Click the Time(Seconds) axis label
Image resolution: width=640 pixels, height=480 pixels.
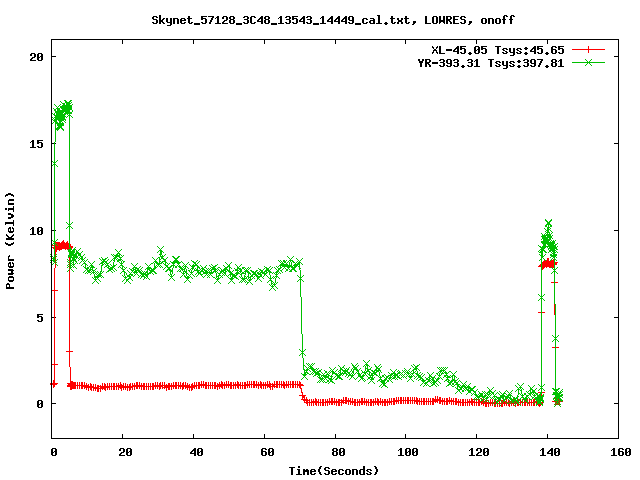pos(333,471)
